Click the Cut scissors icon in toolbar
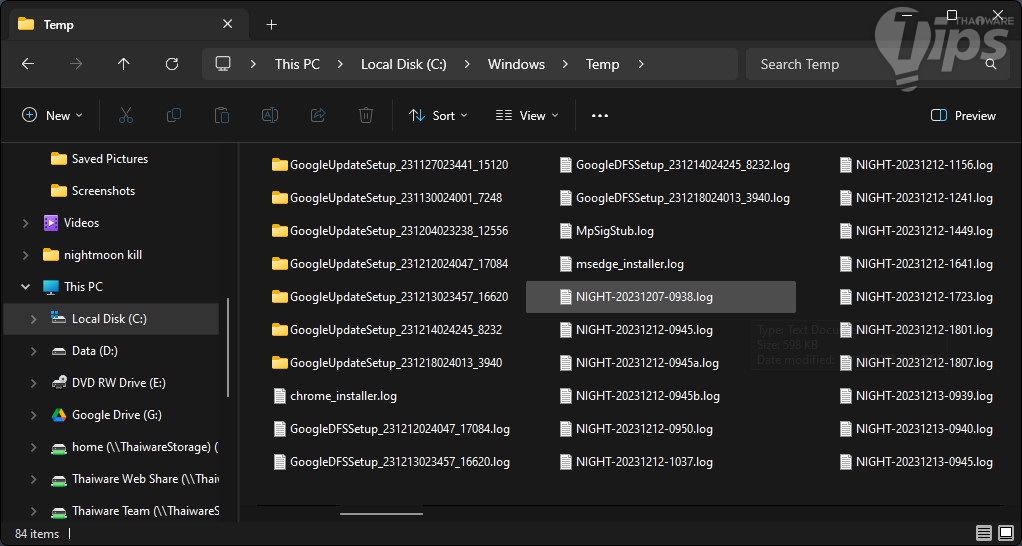Viewport: 1022px width, 546px height. [x=125, y=116]
